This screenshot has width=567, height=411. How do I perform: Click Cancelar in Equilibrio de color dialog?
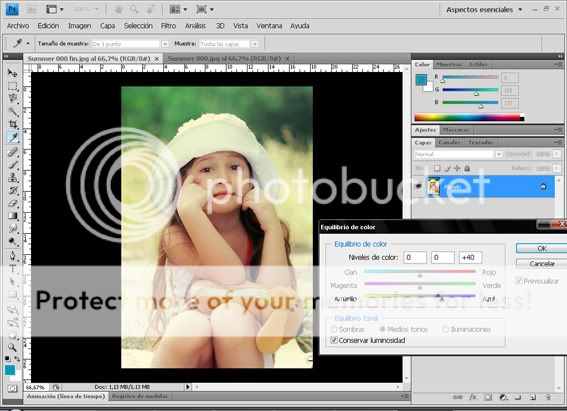(541, 264)
